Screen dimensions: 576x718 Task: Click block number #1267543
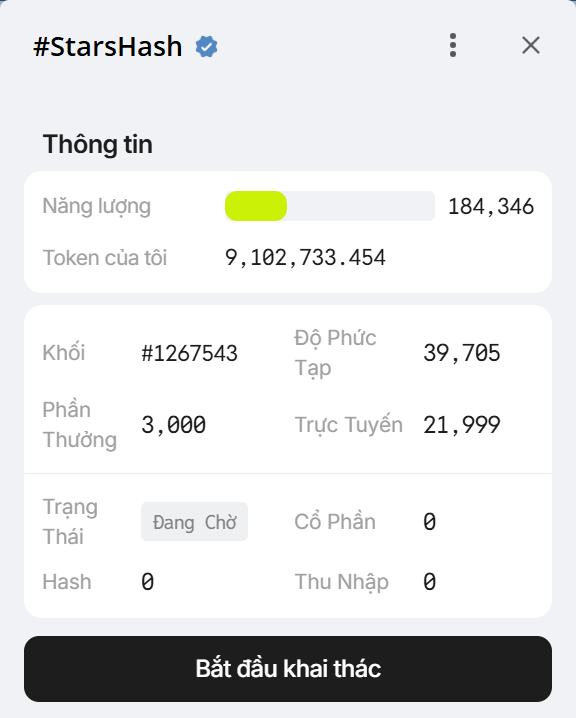click(x=190, y=353)
